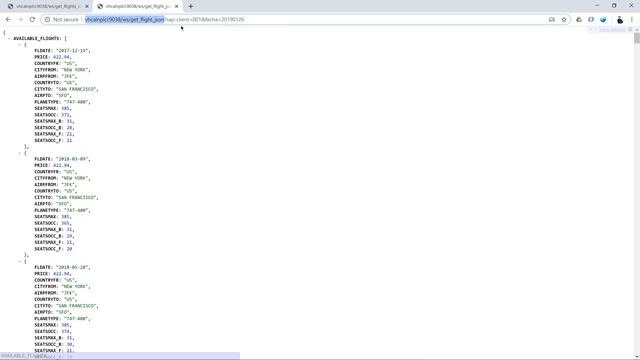
Task: Click third flight's SEATSMAX key
Action: [x=45, y=325]
